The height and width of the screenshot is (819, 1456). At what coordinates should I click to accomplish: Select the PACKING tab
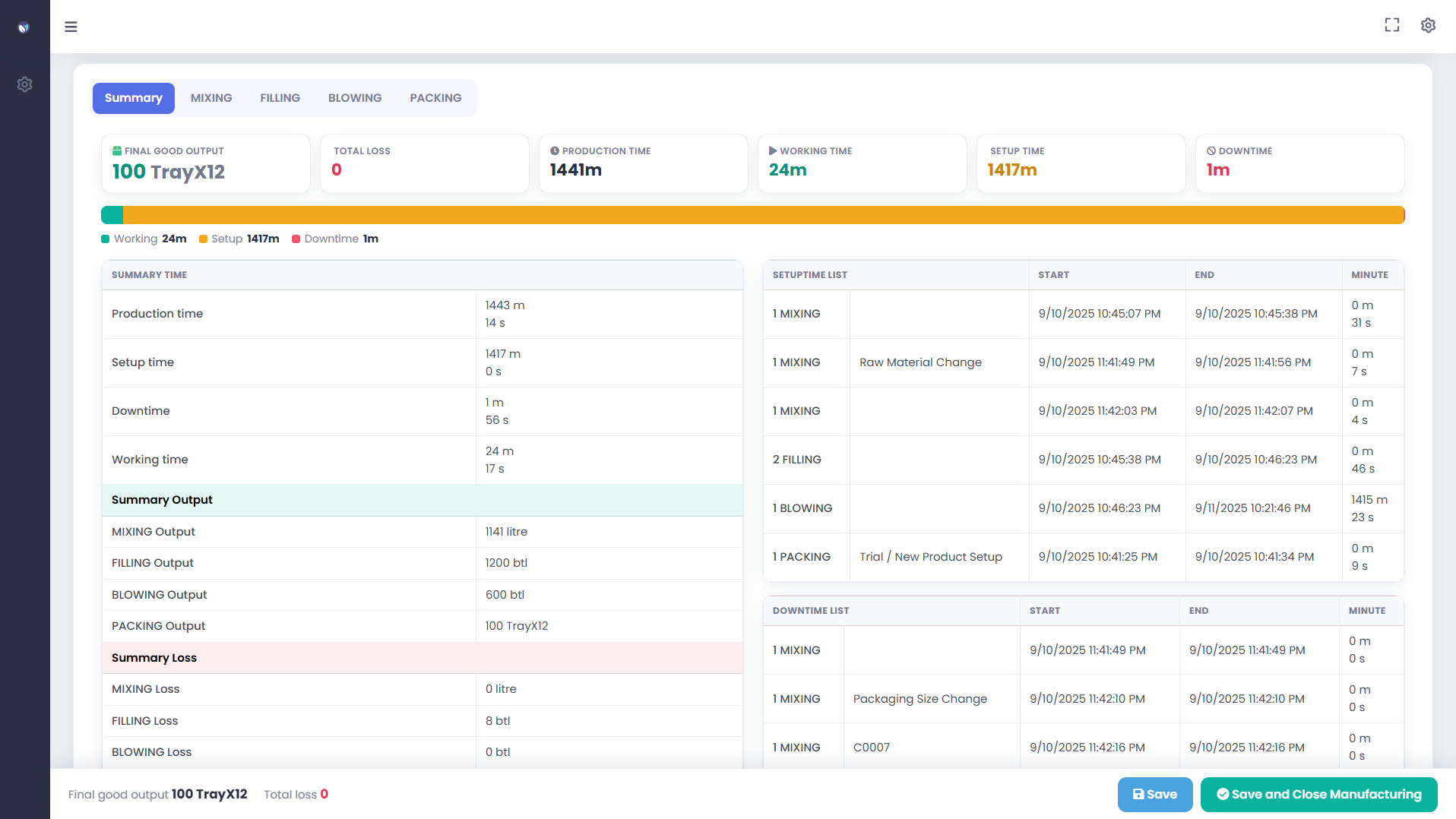pos(435,98)
